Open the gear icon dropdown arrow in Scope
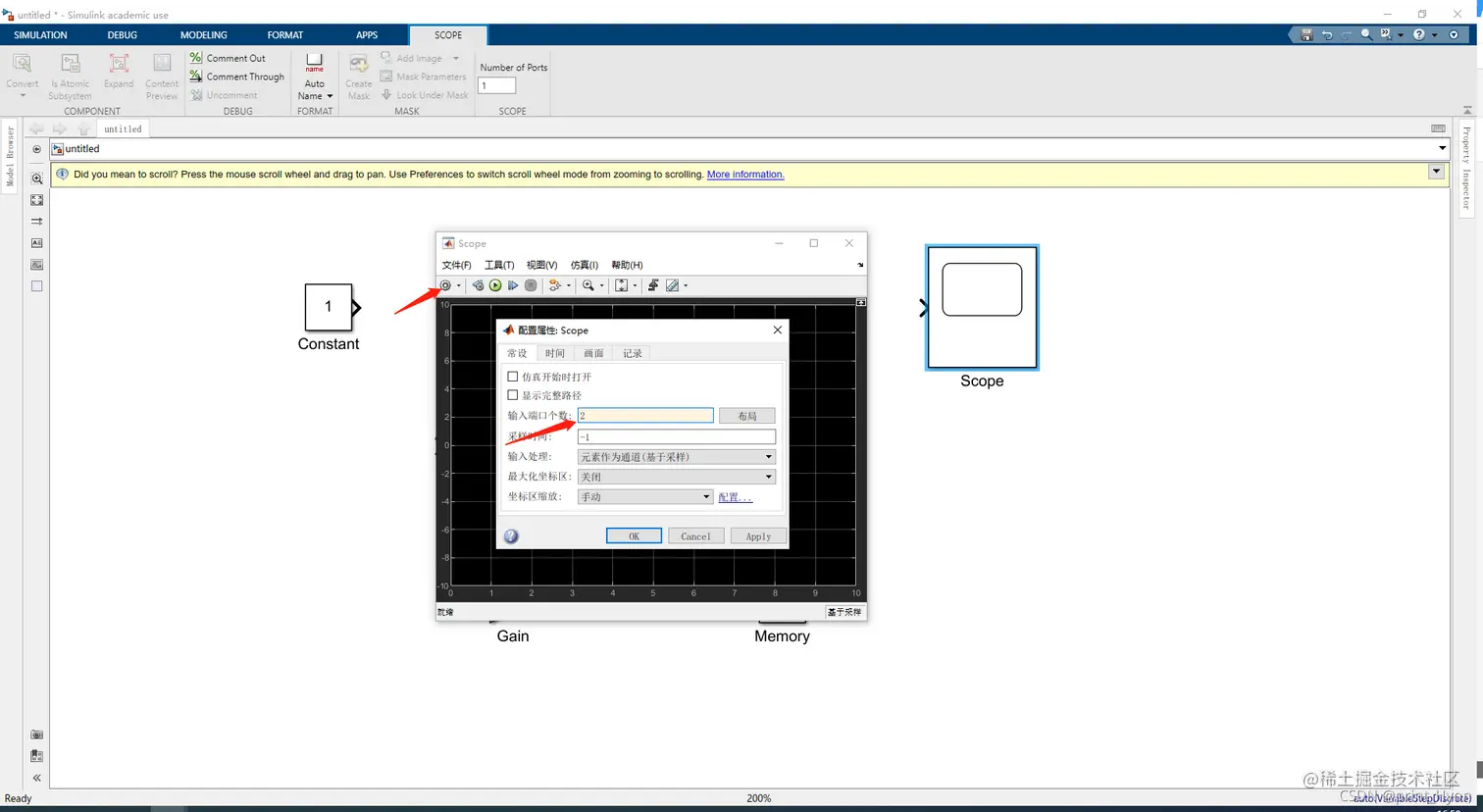Screen dimensions: 1483x812 coord(458,286)
